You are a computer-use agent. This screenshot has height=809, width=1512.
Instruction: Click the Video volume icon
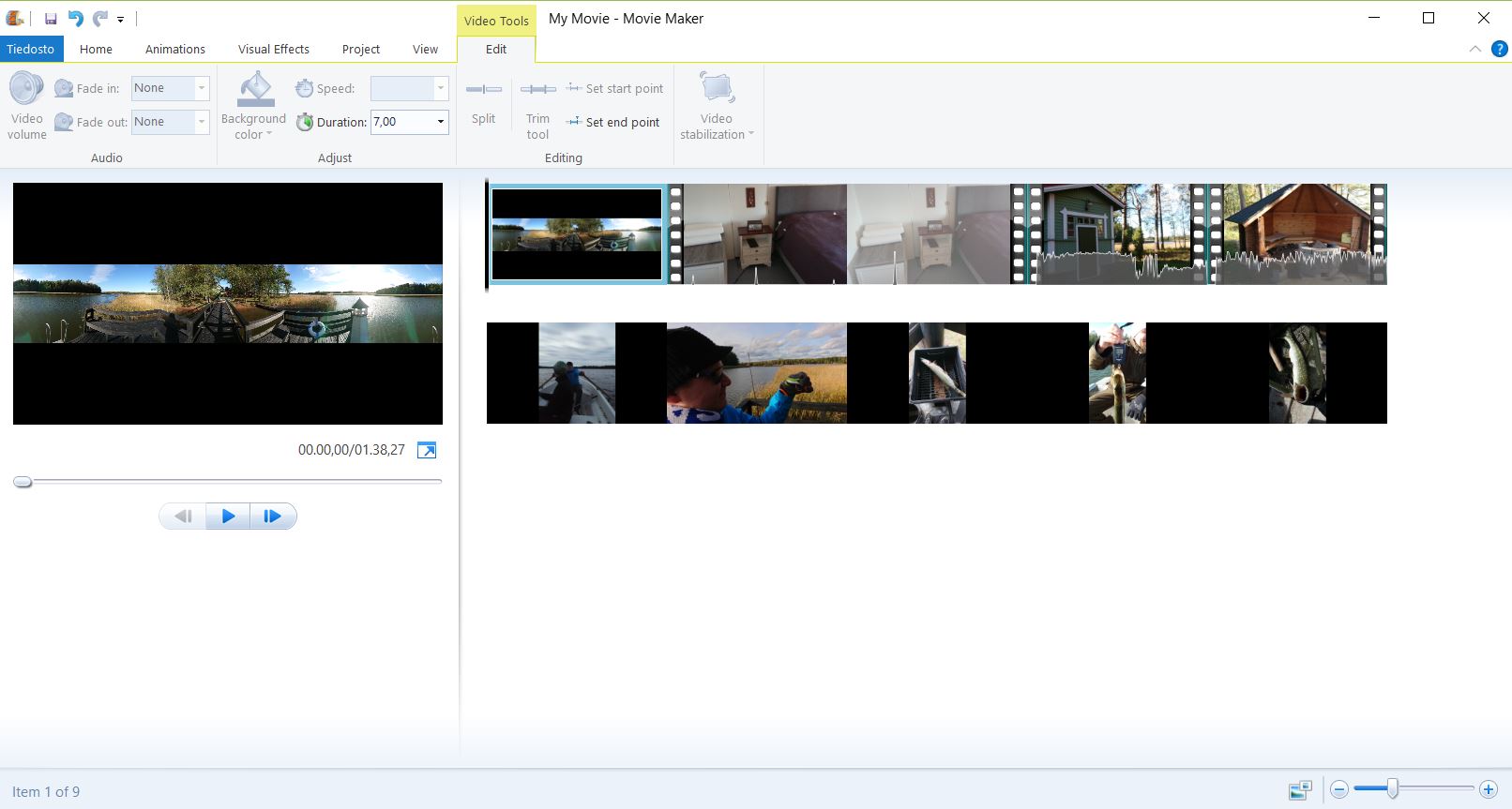(x=26, y=90)
